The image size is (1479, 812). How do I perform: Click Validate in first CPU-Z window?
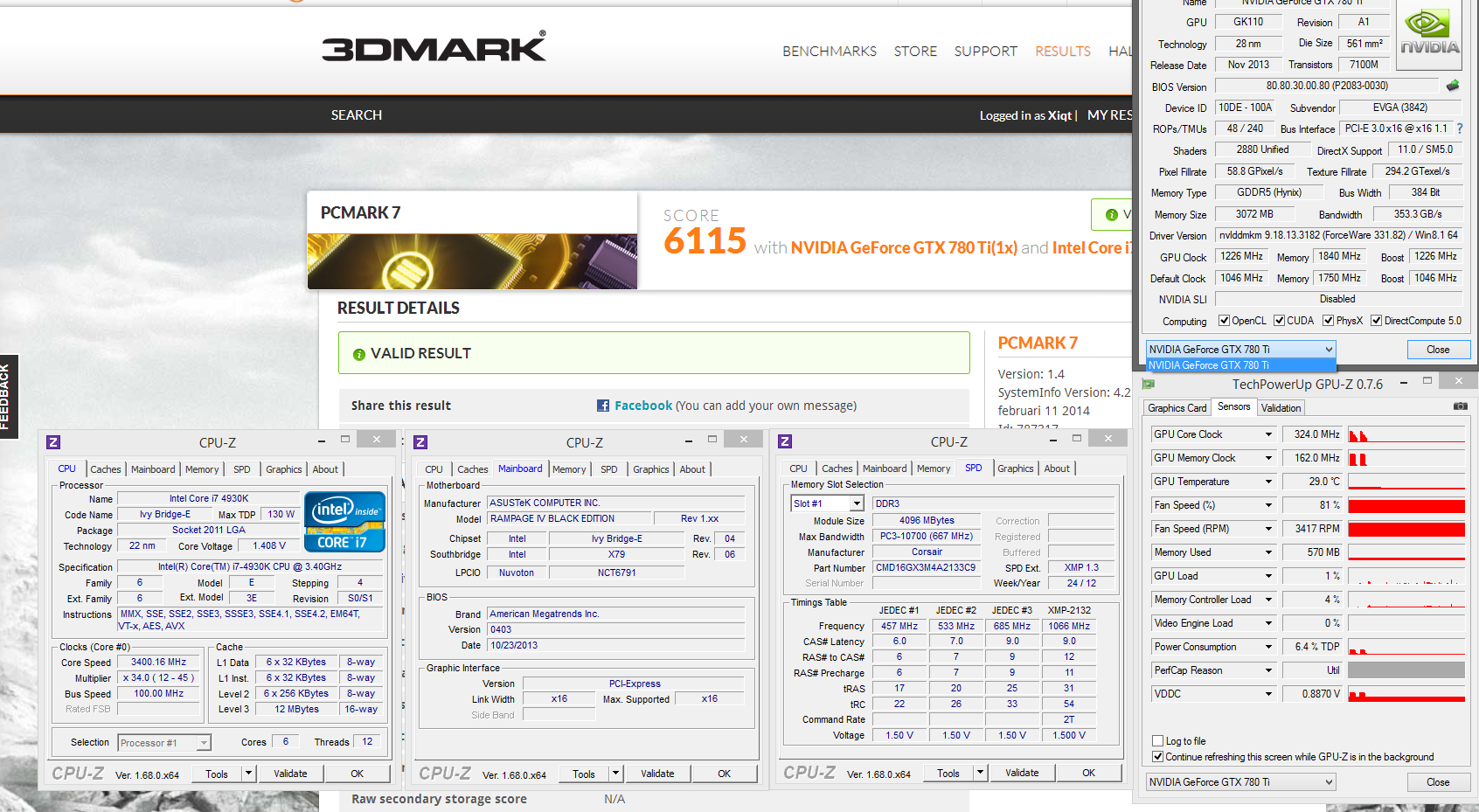point(290,774)
